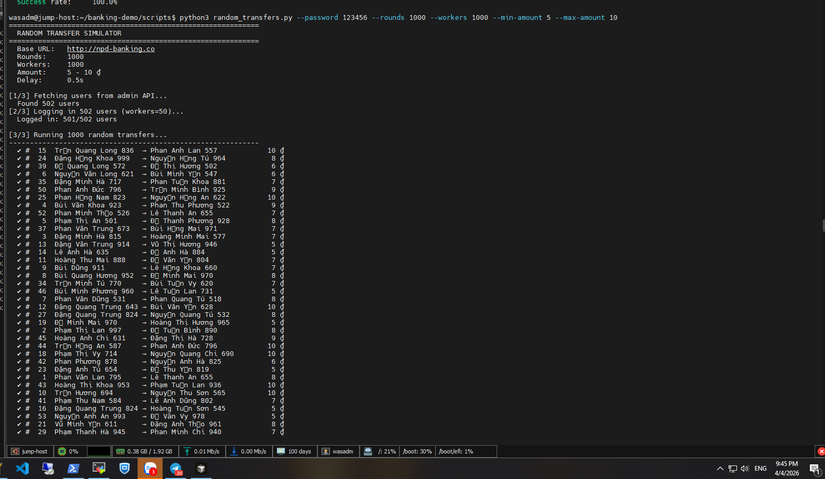Open the volume speaker tray icon
This screenshot has width=825, height=479.
pyautogui.click(x=744, y=468)
